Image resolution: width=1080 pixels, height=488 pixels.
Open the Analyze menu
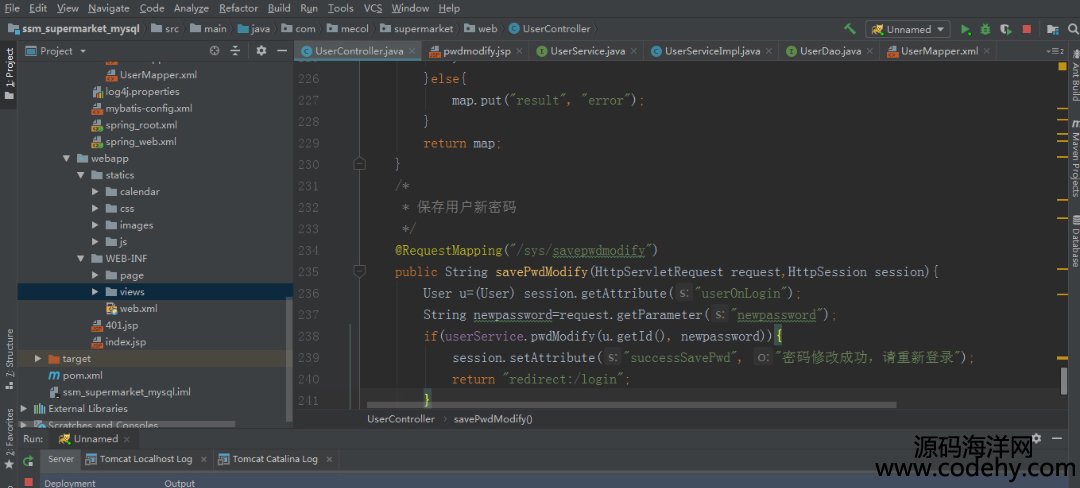191,8
